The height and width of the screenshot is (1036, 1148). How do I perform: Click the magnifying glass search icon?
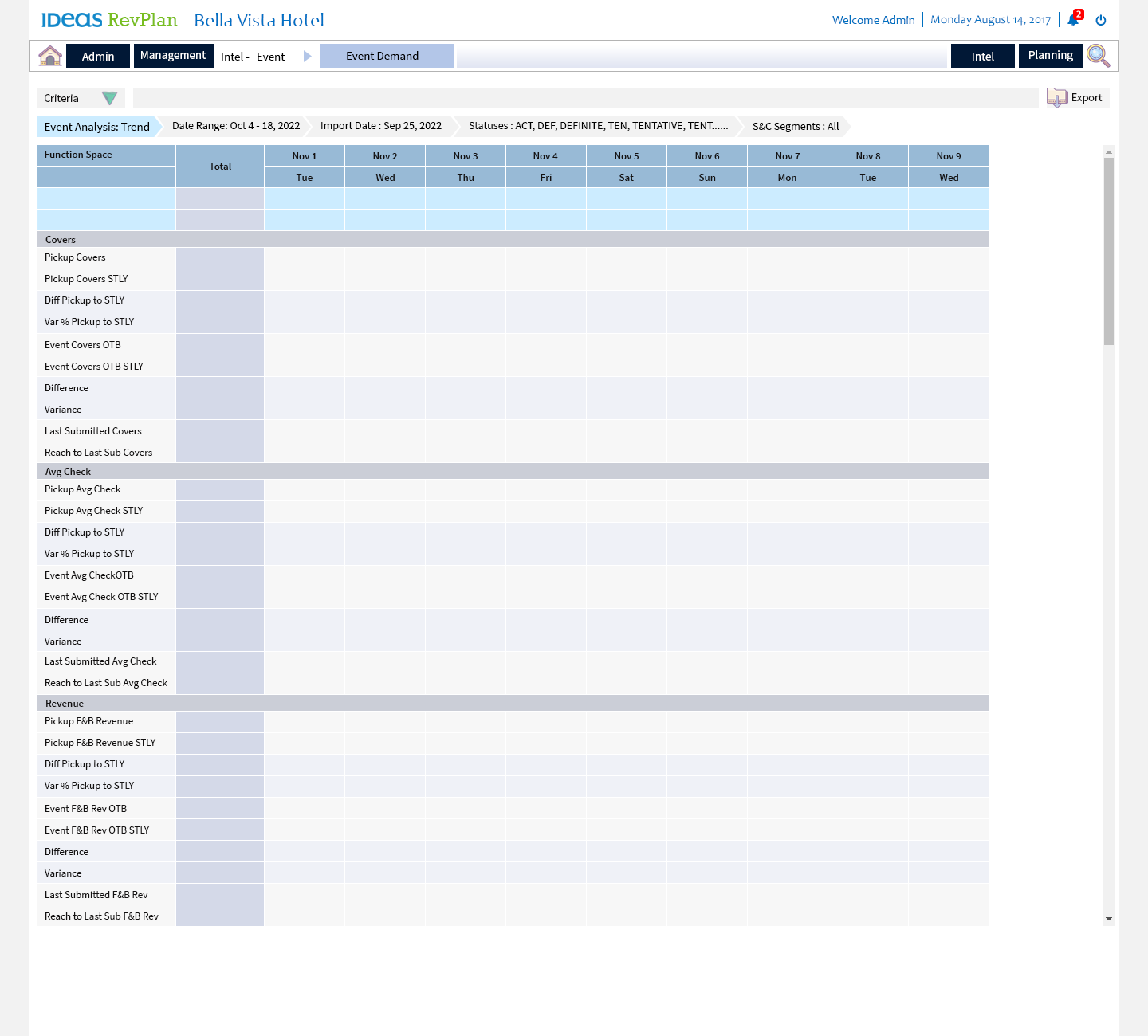point(1098,56)
